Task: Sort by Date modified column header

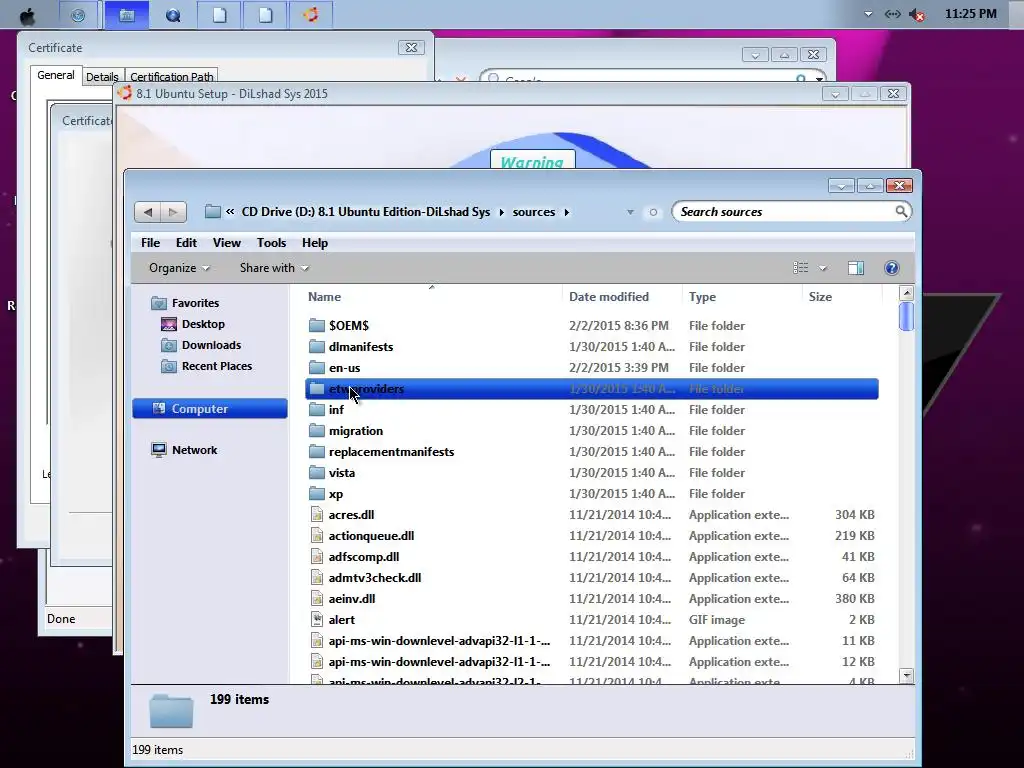Action: pyautogui.click(x=621, y=296)
